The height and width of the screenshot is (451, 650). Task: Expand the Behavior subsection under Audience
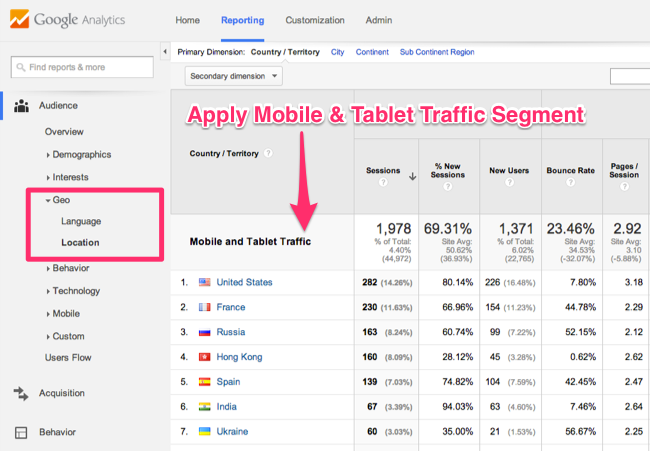click(67, 268)
